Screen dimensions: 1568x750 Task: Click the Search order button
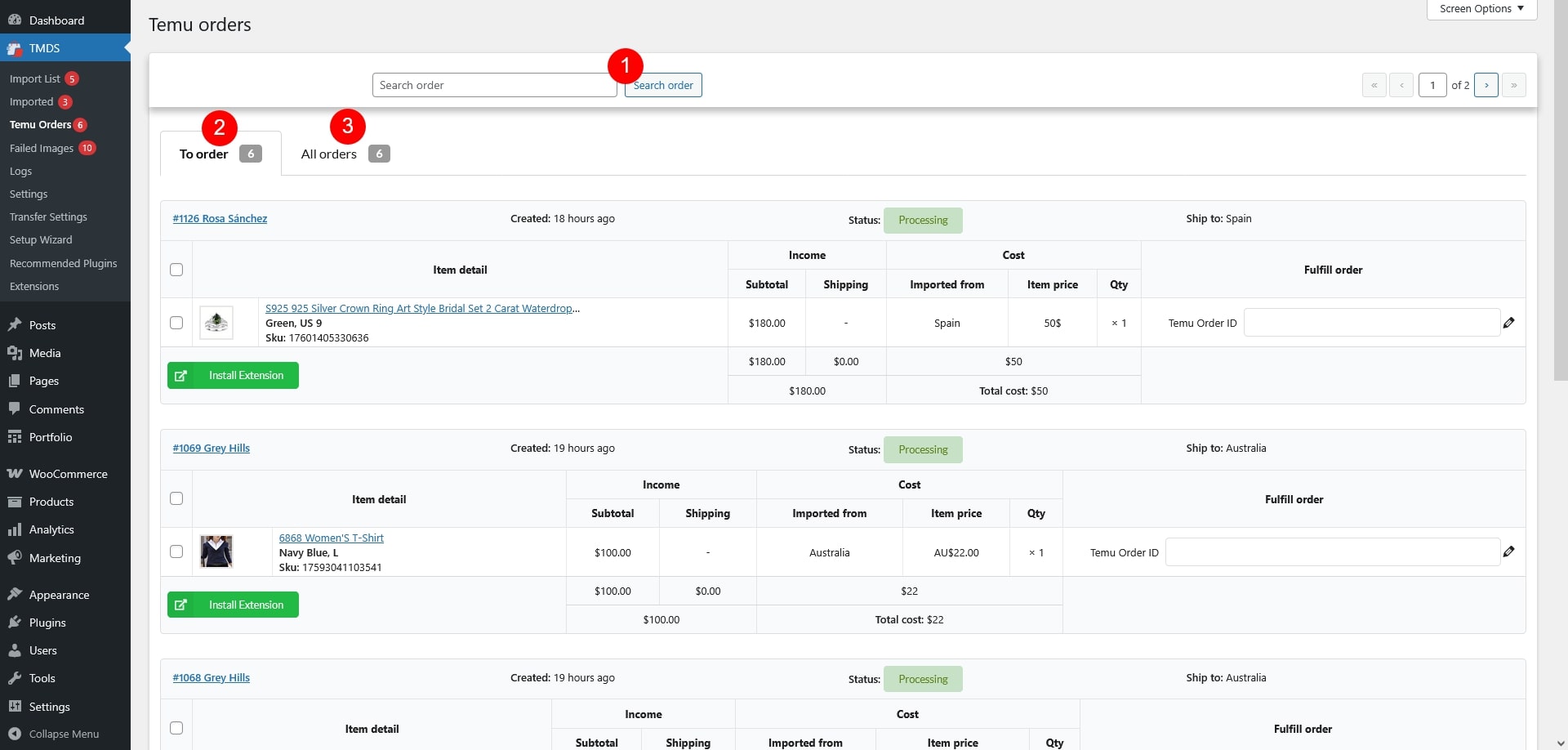tap(663, 85)
